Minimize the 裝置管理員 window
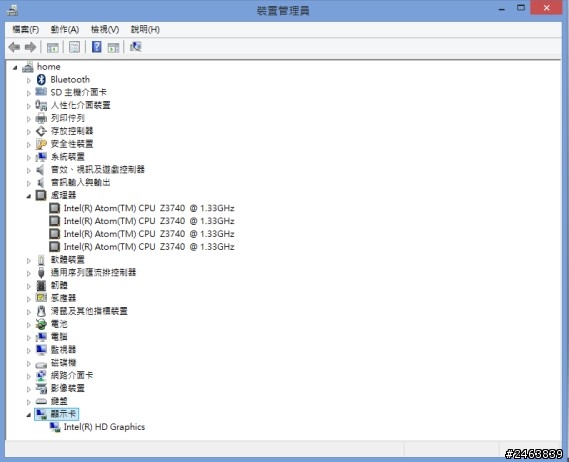 click(x=502, y=9)
